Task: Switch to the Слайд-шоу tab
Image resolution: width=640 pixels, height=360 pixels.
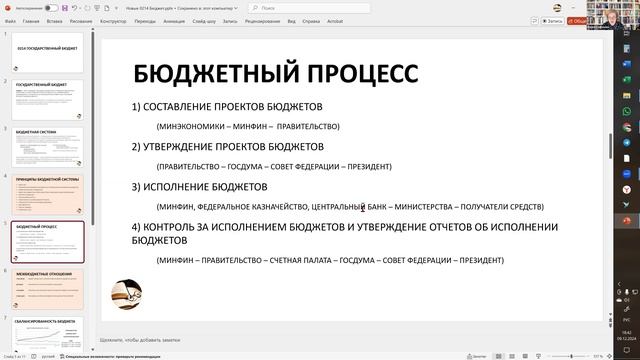Action: point(204,21)
